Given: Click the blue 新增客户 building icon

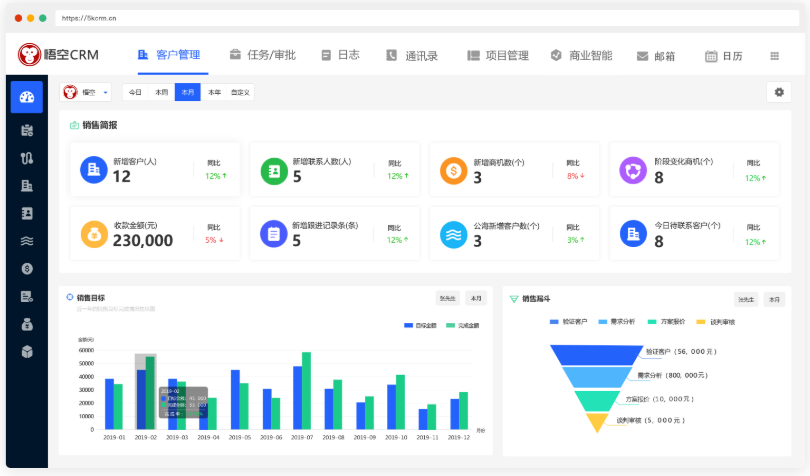Looking at the screenshot, I should click(94, 170).
